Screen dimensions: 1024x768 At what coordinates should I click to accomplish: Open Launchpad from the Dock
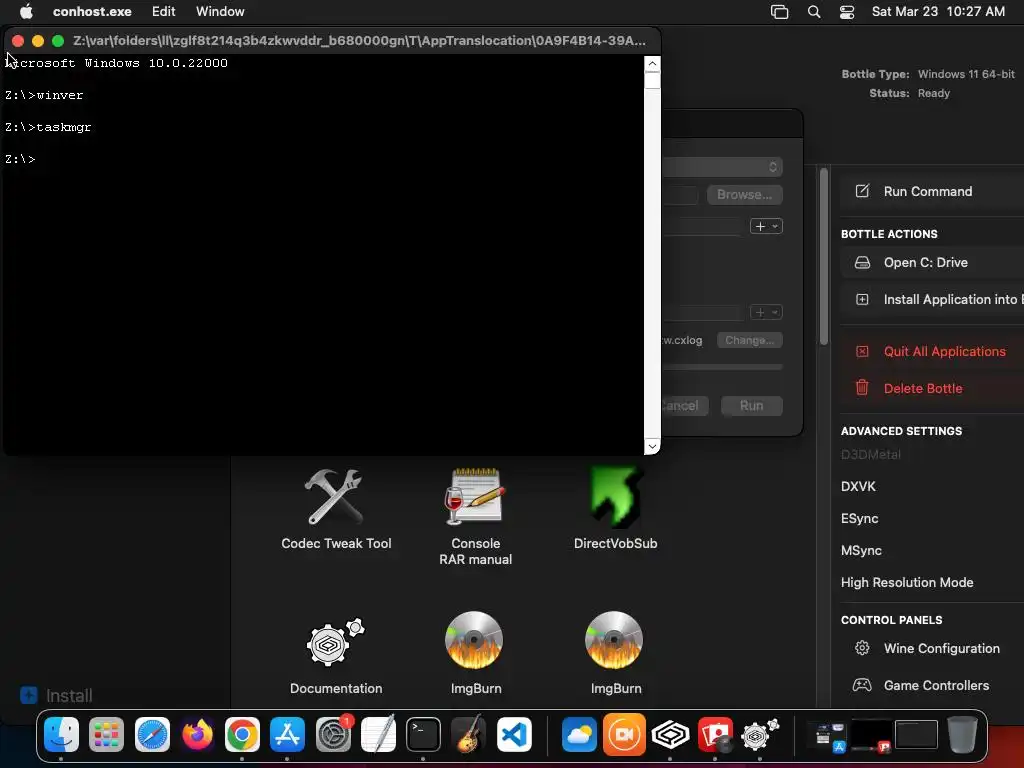click(x=106, y=734)
